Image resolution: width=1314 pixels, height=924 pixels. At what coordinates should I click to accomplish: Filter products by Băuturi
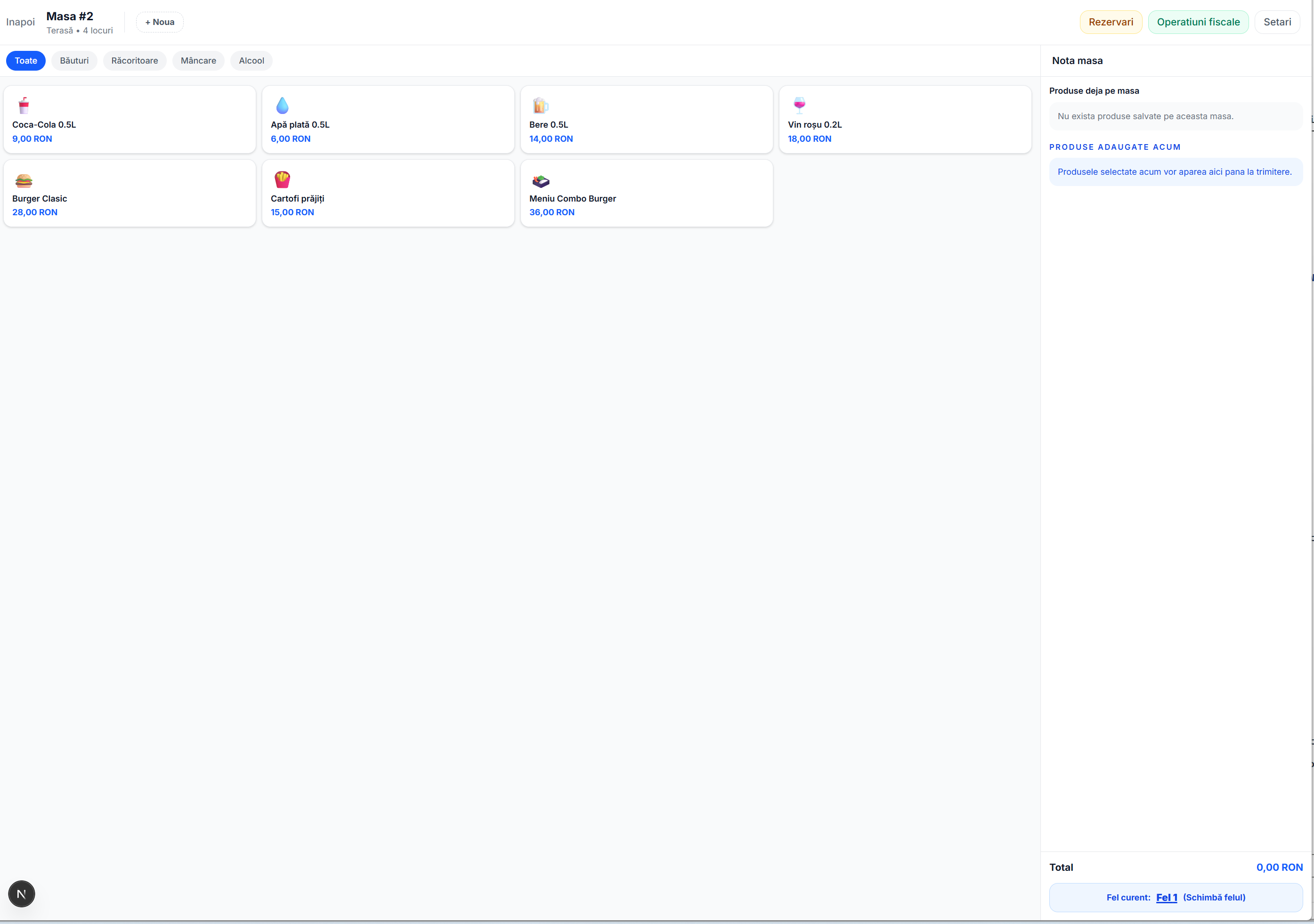(x=74, y=61)
